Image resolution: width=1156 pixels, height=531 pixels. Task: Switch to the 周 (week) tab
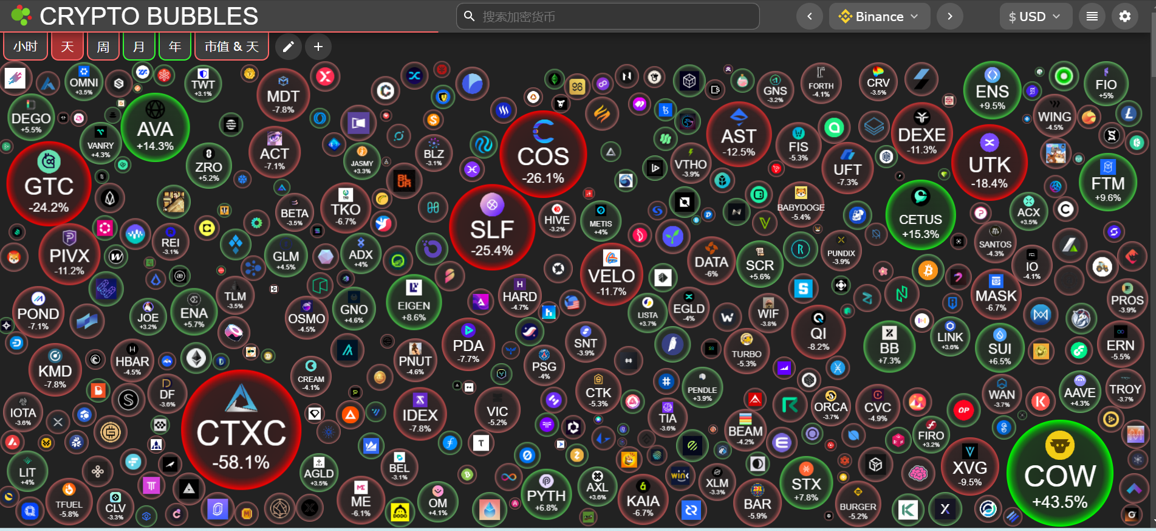click(x=103, y=46)
